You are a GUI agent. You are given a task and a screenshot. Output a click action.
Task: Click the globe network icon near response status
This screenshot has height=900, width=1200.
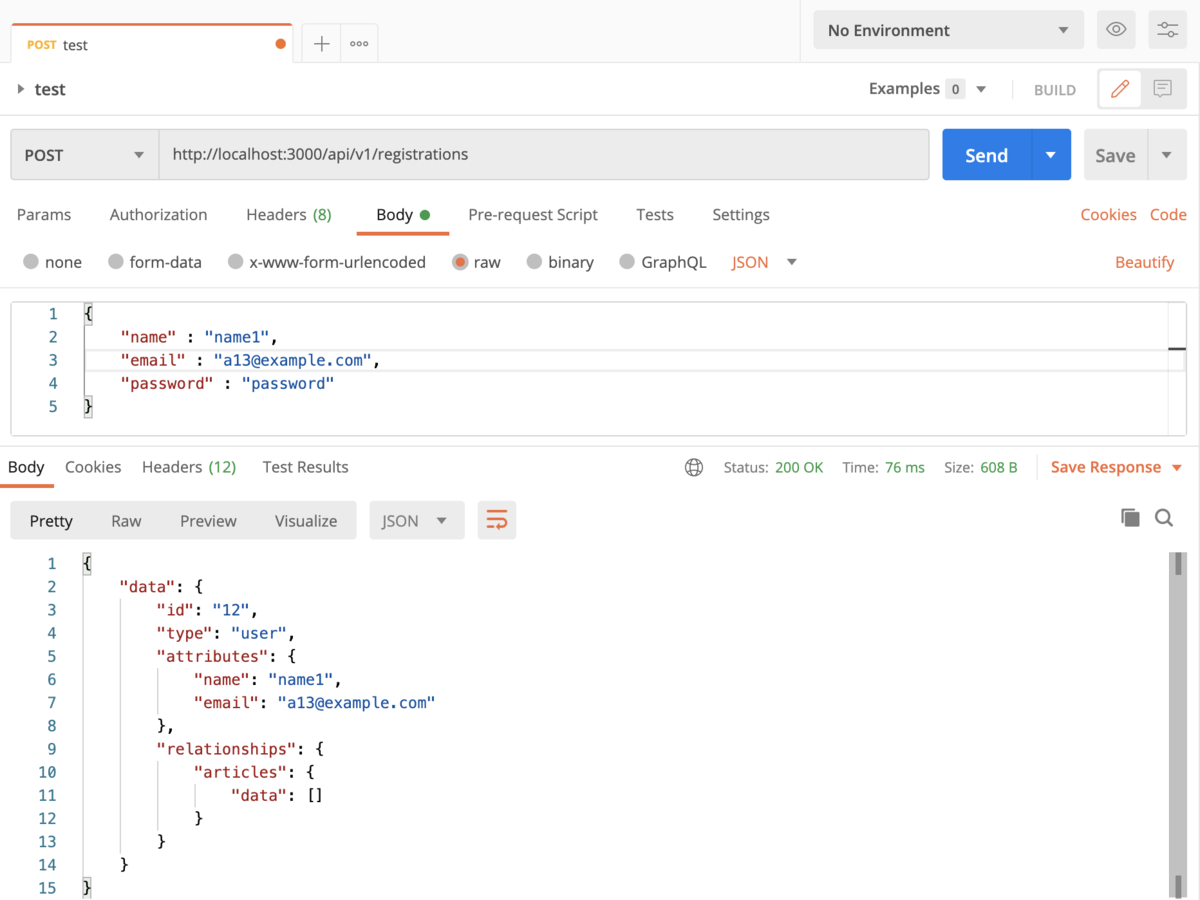tap(694, 467)
